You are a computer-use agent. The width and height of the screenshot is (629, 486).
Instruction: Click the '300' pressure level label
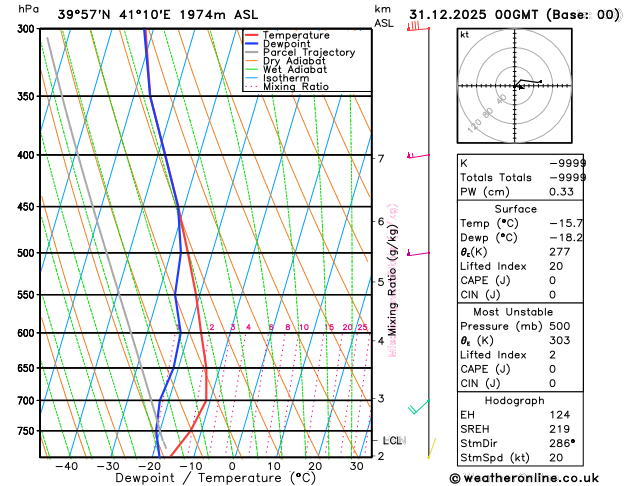[x=28, y=29]
